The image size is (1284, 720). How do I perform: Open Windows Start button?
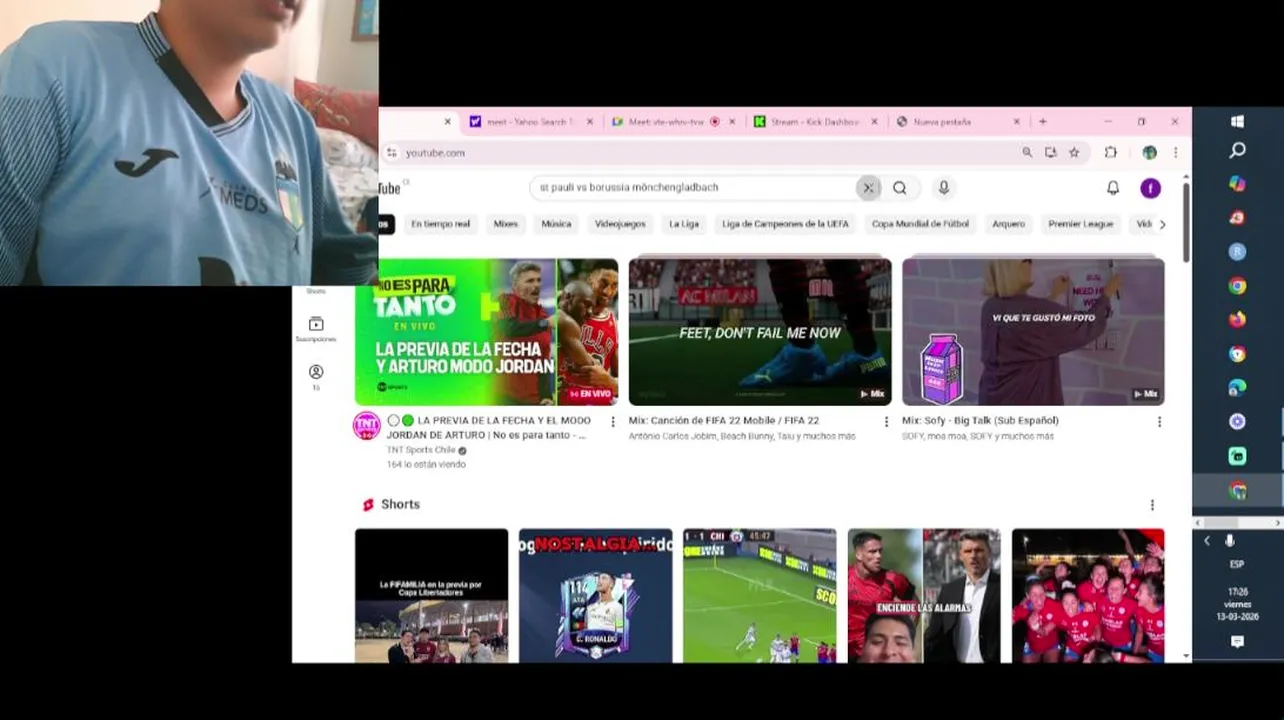point(1237,122)
